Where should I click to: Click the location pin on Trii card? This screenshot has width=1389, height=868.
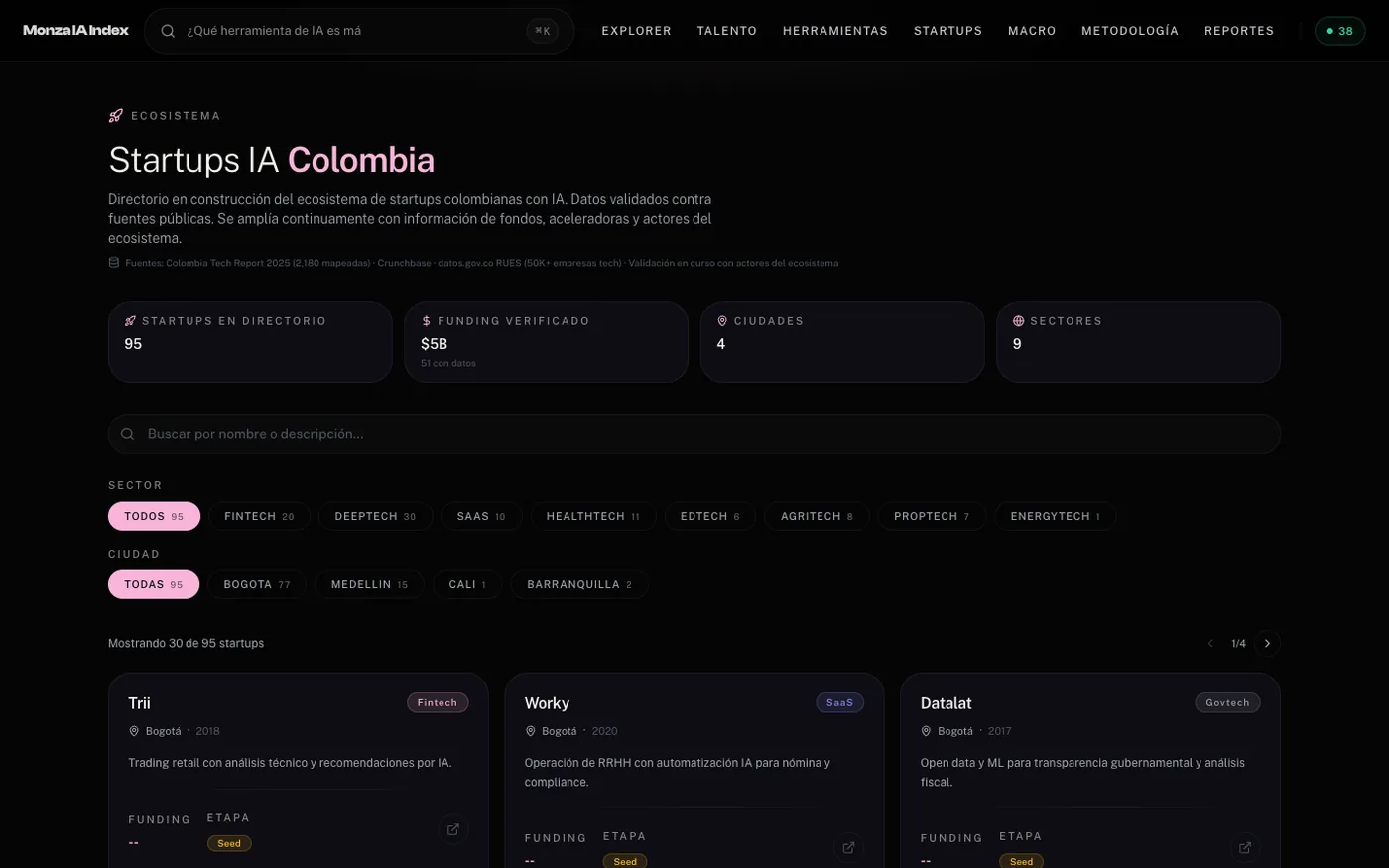click(134, 731)
